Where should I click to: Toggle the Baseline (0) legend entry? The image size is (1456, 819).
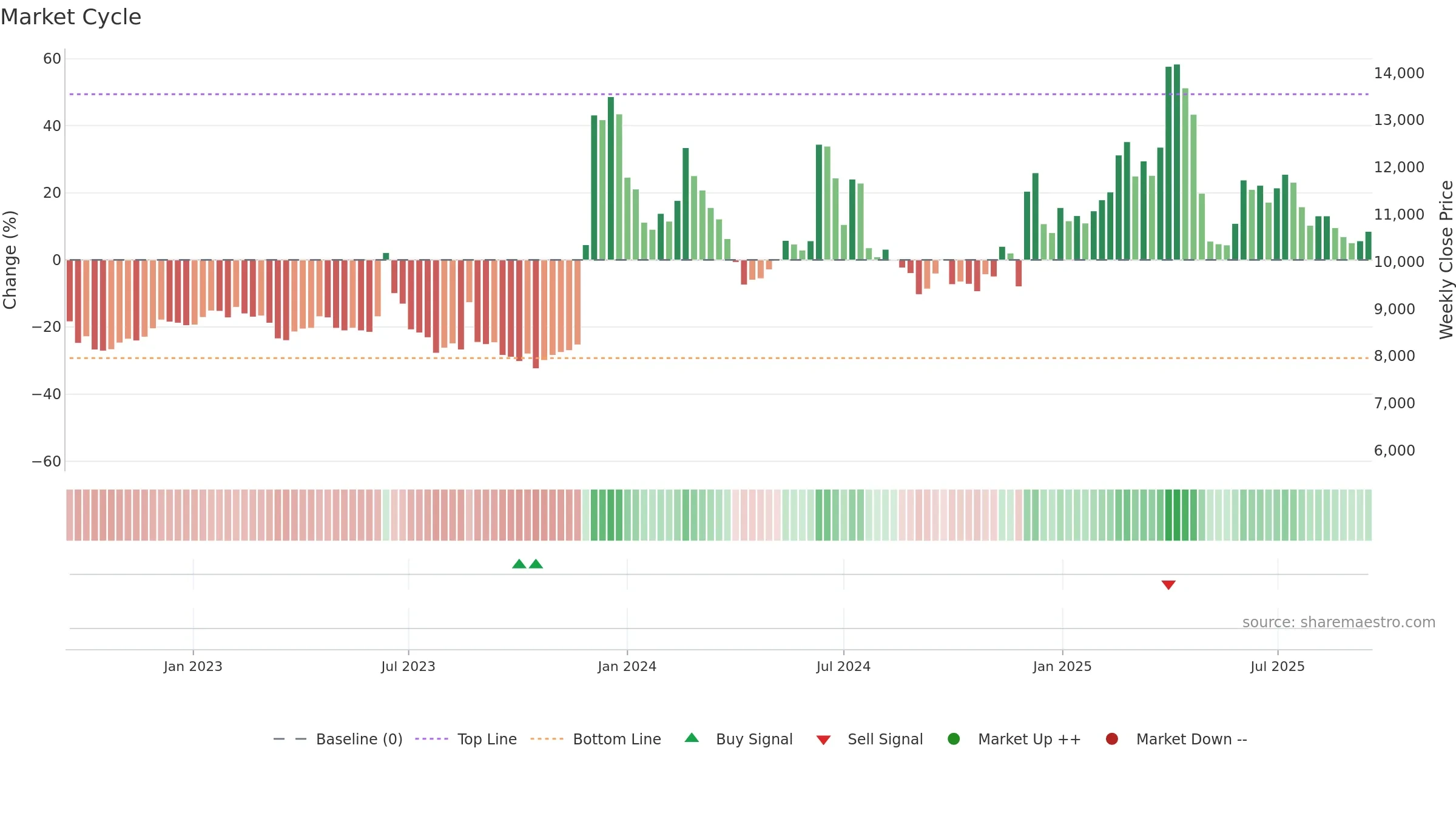pos(338,739)
